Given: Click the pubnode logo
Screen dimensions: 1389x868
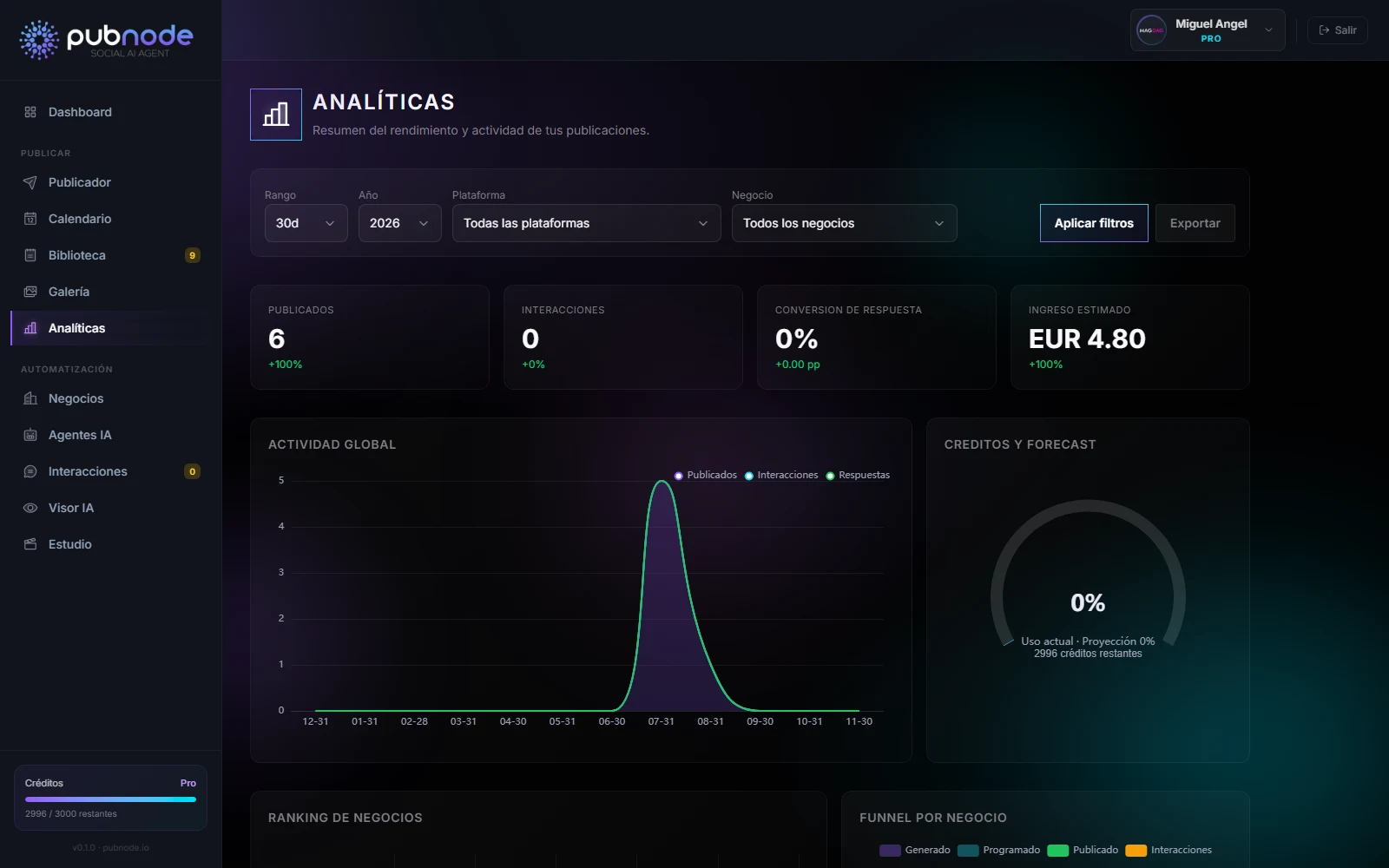Looking at the screenshot, I should click(x=106, y=39).
